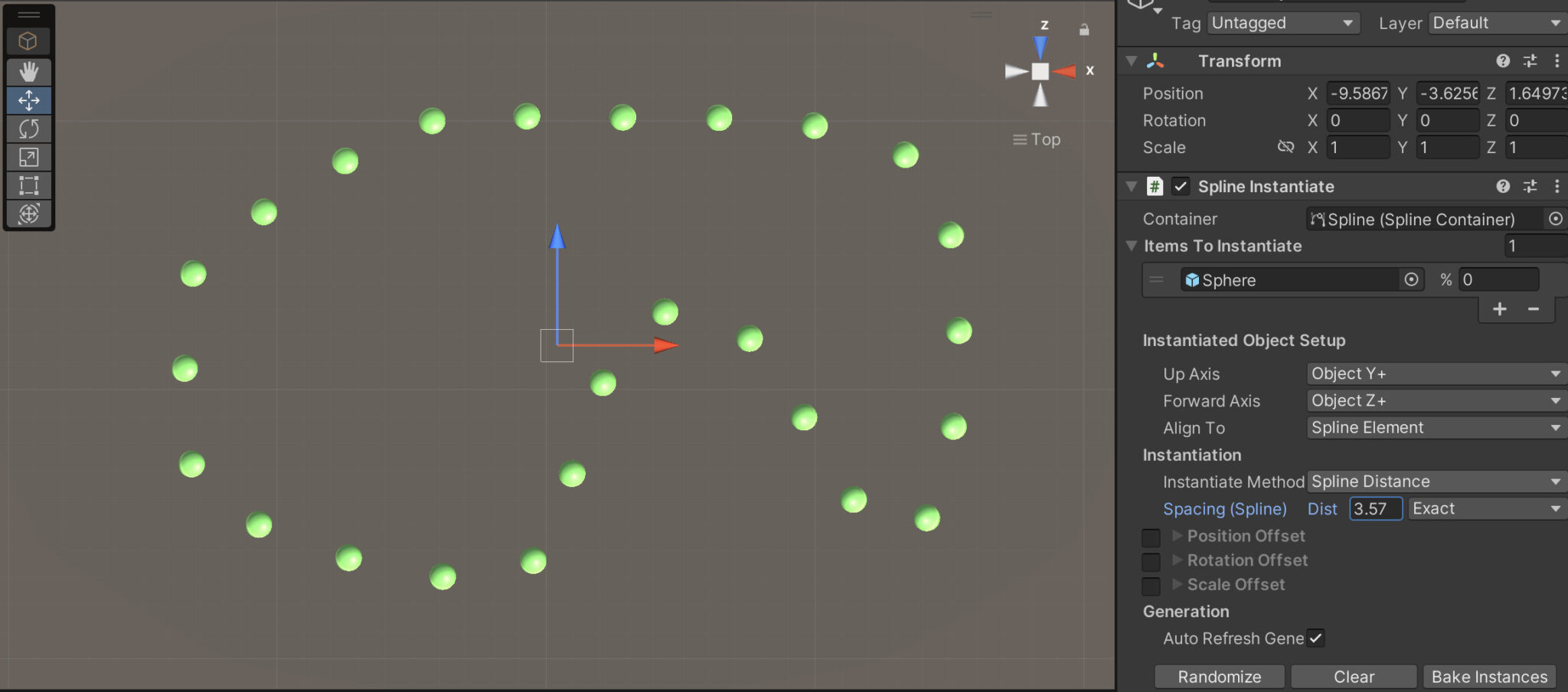The image size is (1568, 692).
Task: Select the Hand tool in the scene toolbar
Action: [x=28, y=72]
